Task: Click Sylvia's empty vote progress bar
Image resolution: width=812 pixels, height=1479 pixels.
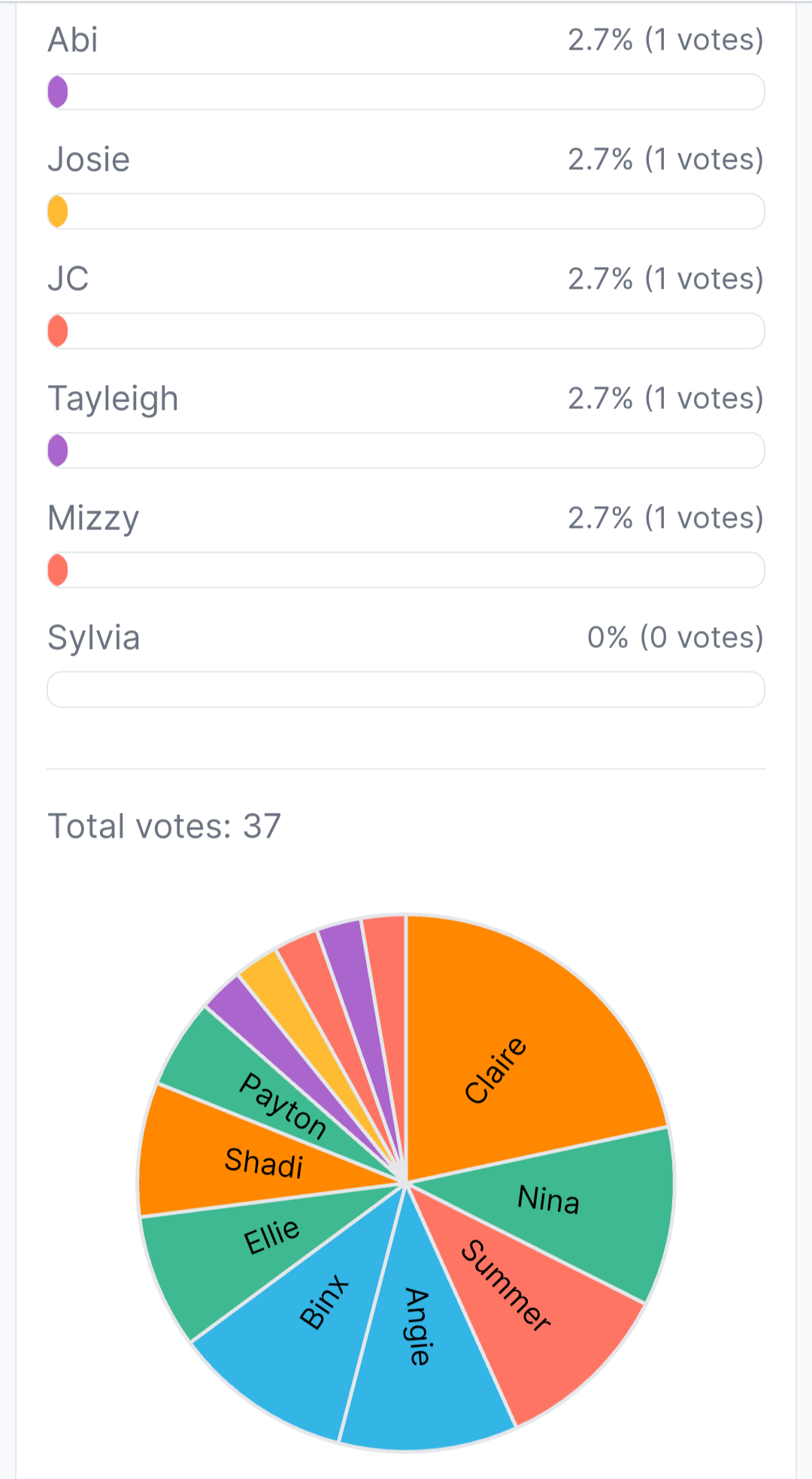Action: [406, 689]
